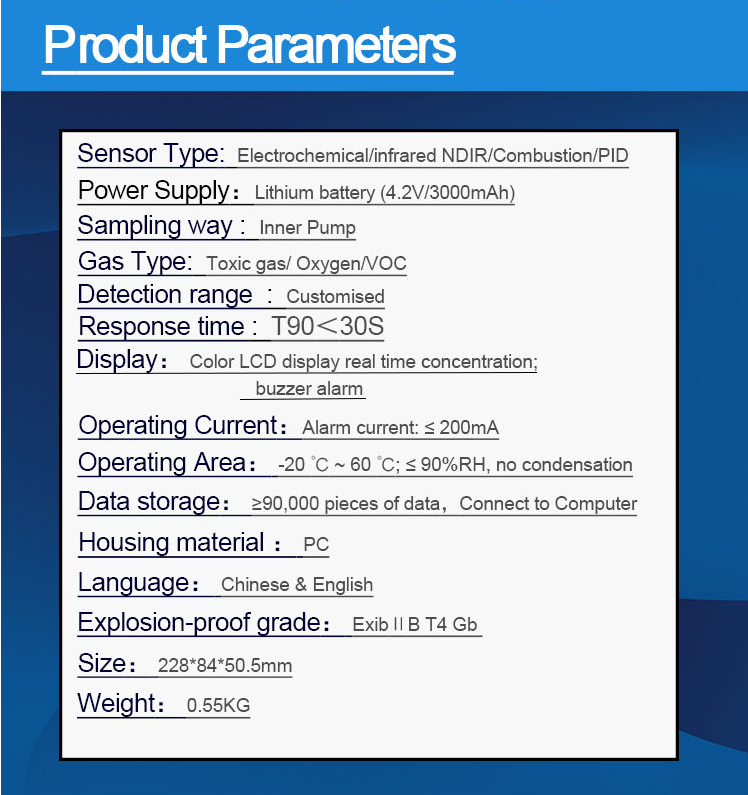Click the Gas Type label
Viewport: 748px width, 795px height.
click(135, 262)
